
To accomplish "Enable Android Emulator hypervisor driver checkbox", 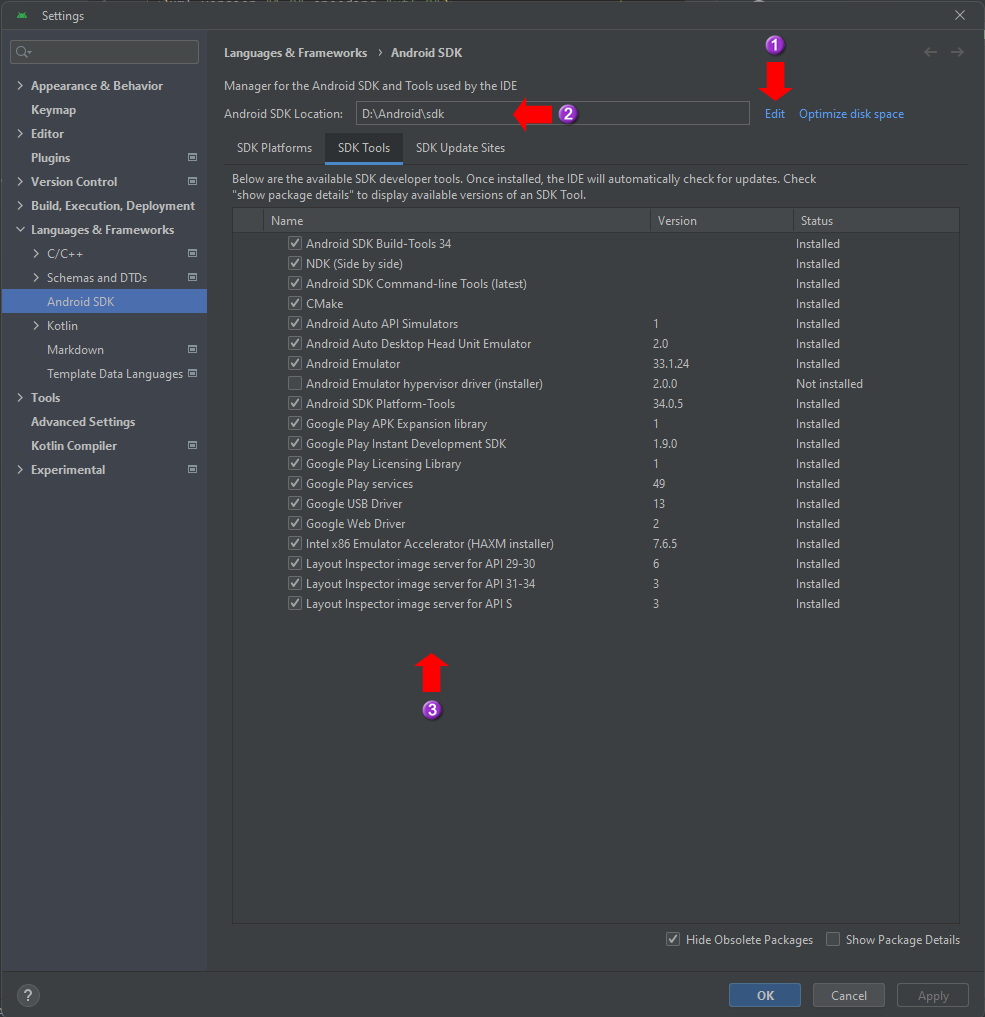I will pyautogui.click(x=295, y=383).
